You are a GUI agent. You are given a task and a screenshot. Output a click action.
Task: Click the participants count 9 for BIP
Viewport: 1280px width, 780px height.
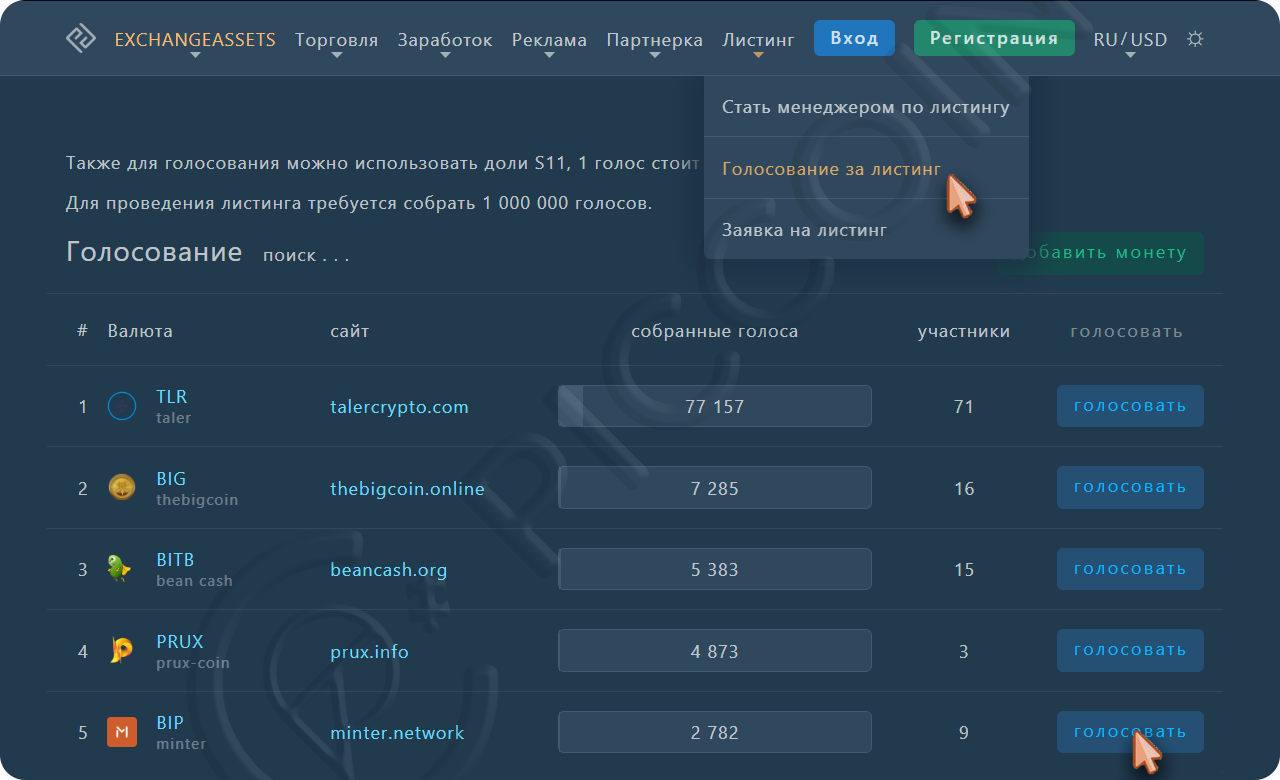click(x=964, y=733)
